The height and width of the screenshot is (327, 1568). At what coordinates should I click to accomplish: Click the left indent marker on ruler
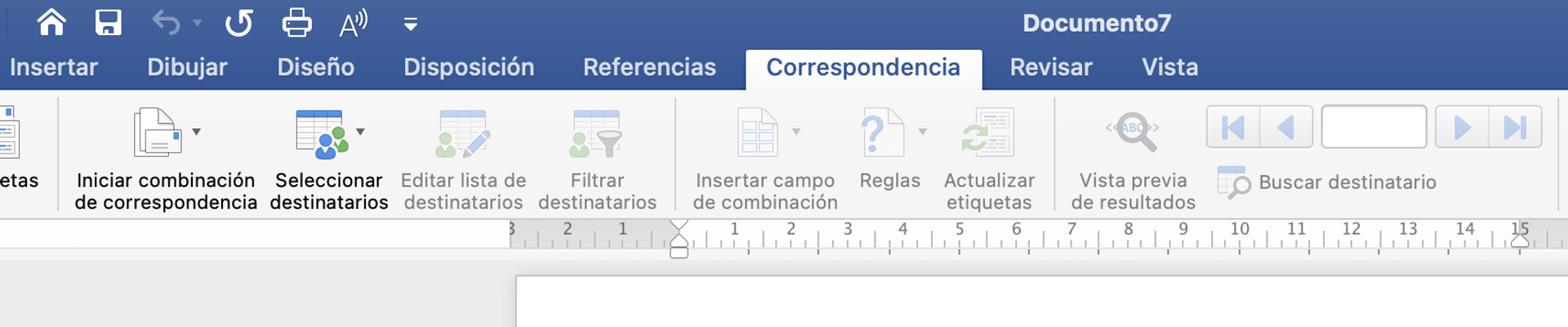coord(679,252)
